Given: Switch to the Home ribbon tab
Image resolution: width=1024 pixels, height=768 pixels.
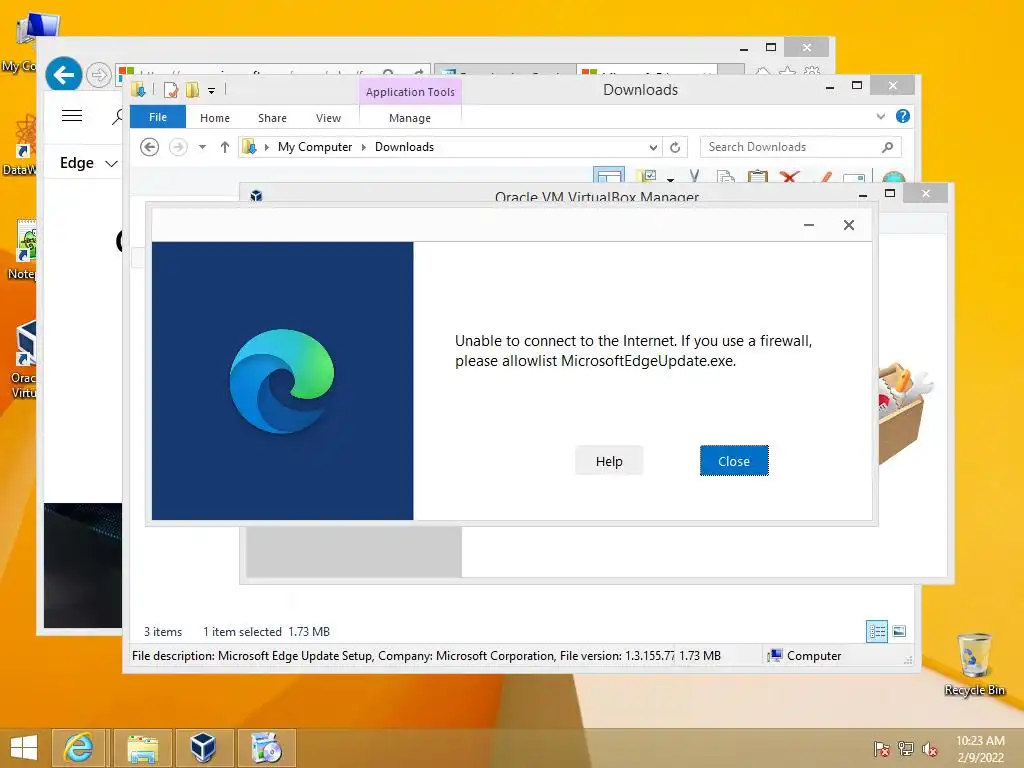Looking at the screenshot, I should (x=215, y=118).
